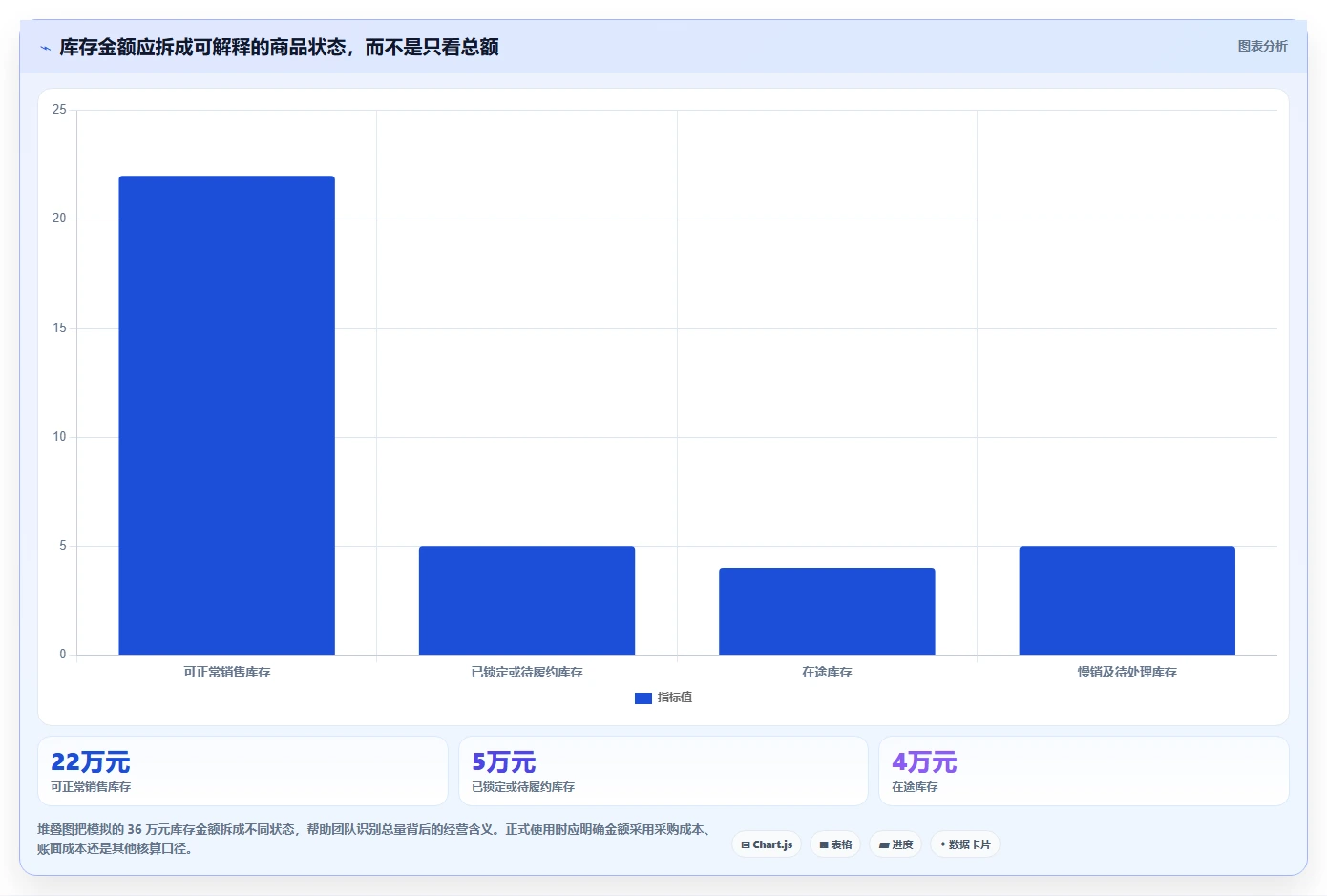Click the 图表分析 label in the header
1327x896 pixels.
point(1262,46)
